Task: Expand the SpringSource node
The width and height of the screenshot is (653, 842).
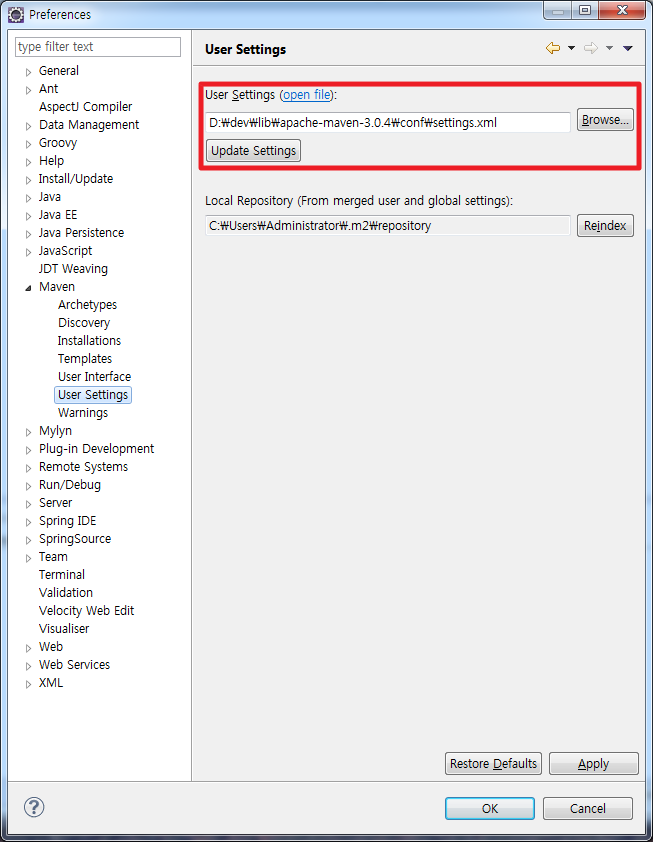Action: 28,540
